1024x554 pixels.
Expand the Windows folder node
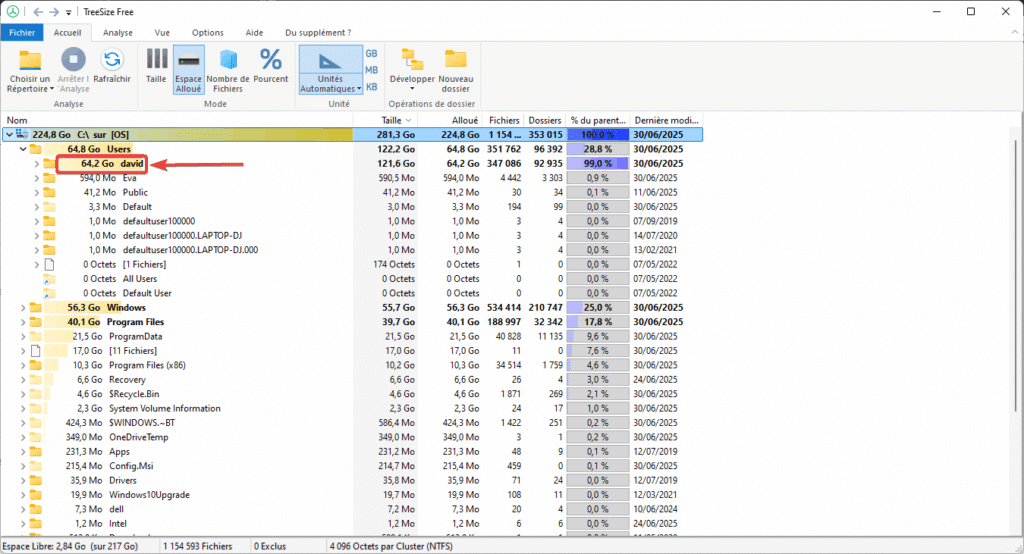click(23, 308)
